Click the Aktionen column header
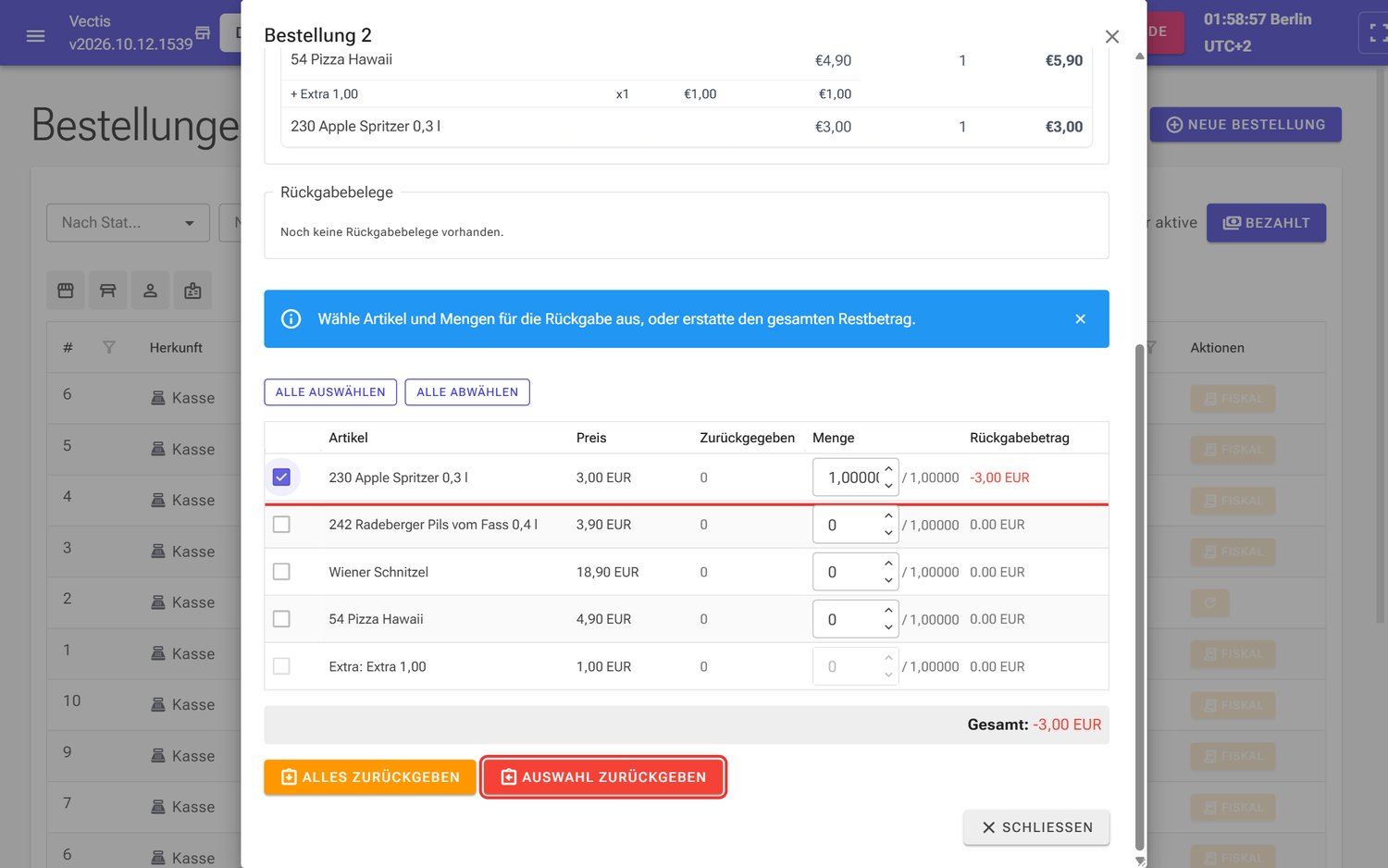Viewport: 1388px width, 868px height. (x=1217, y=348)
